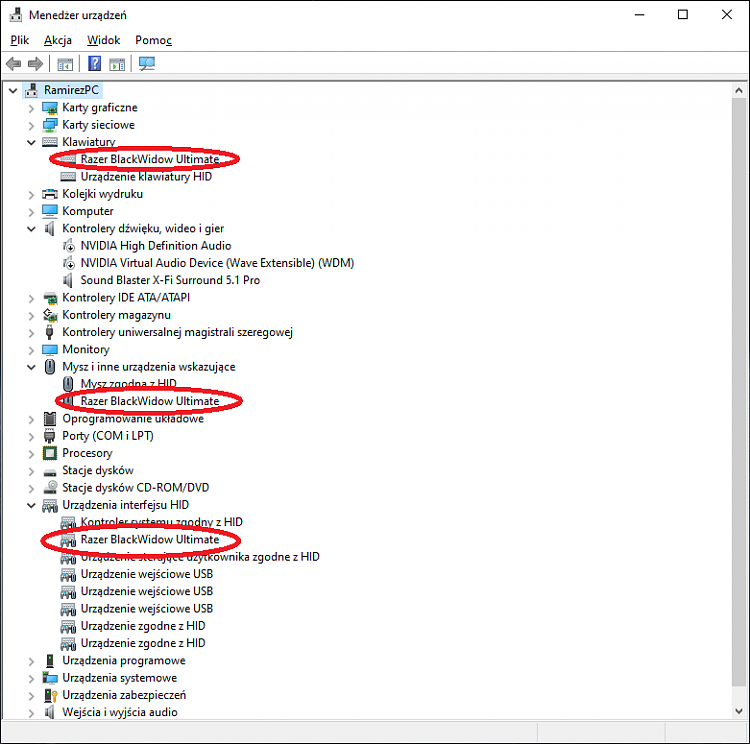Open the Pomoc menu
750x744 pixels.
coord(154,40)
